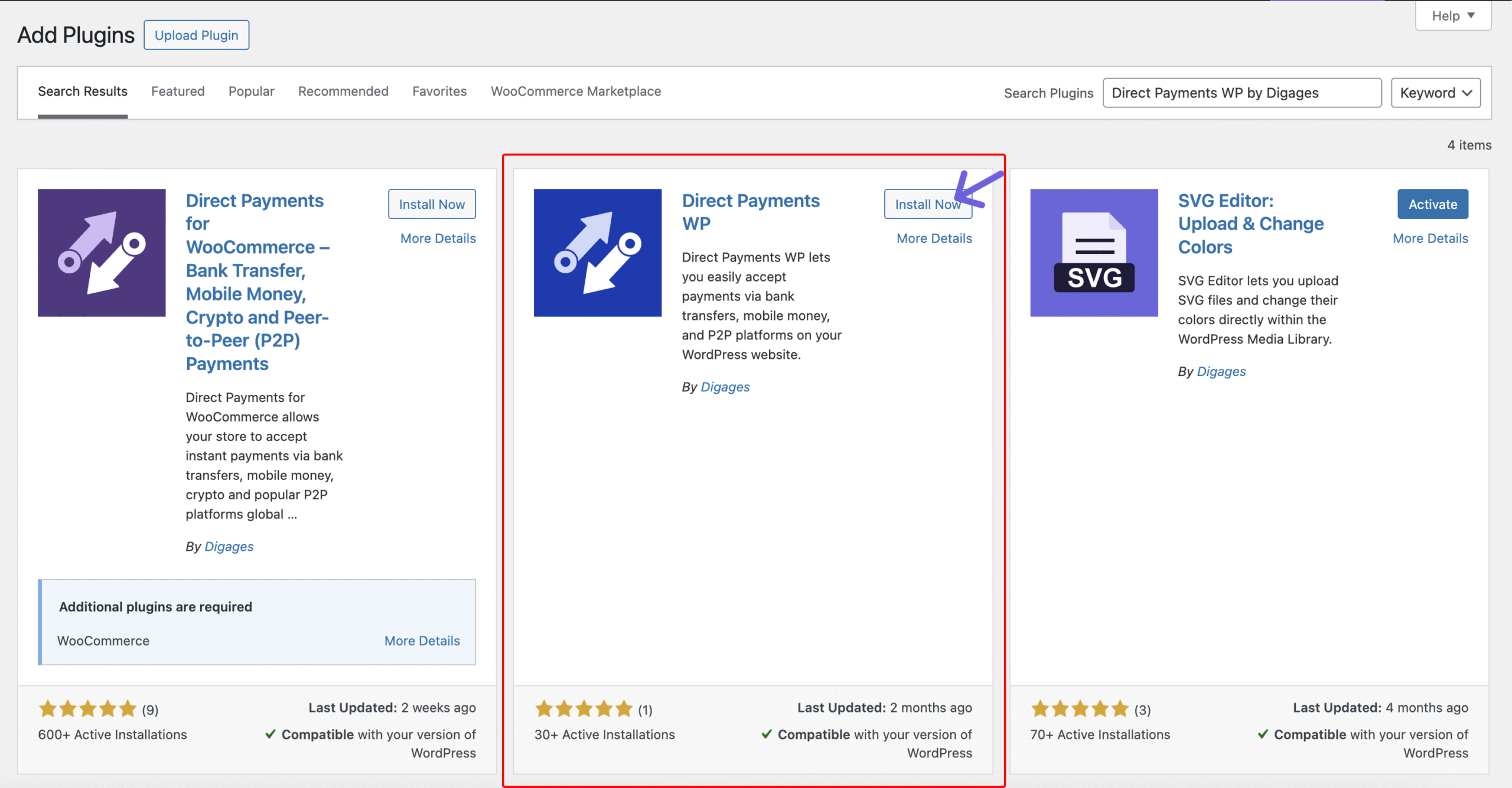Click star rating of Direct Payments for WooCommerce
This screenshot has height=788, width=1512.
click(x=87, y=709)
